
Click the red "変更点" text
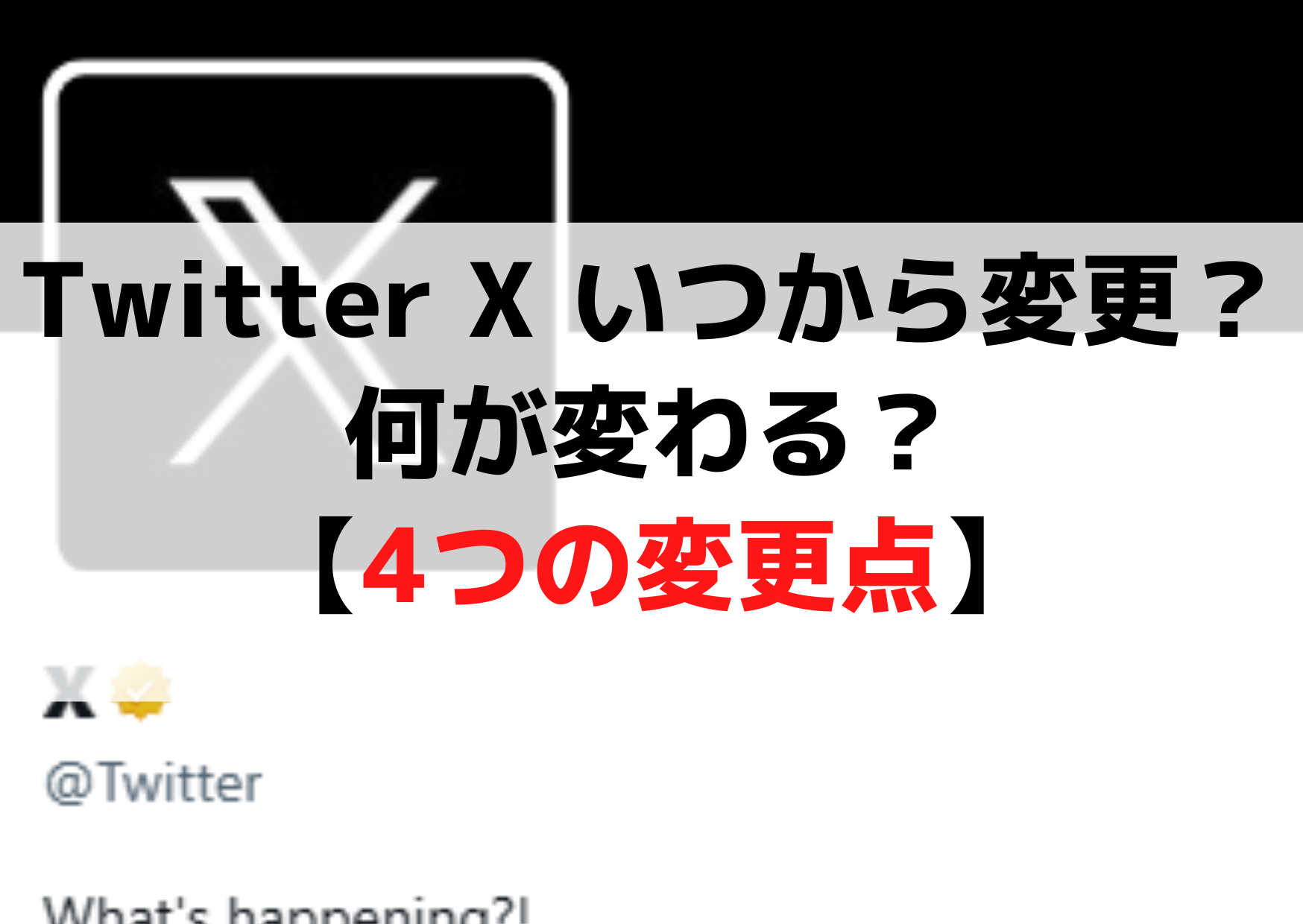[786, 565]
